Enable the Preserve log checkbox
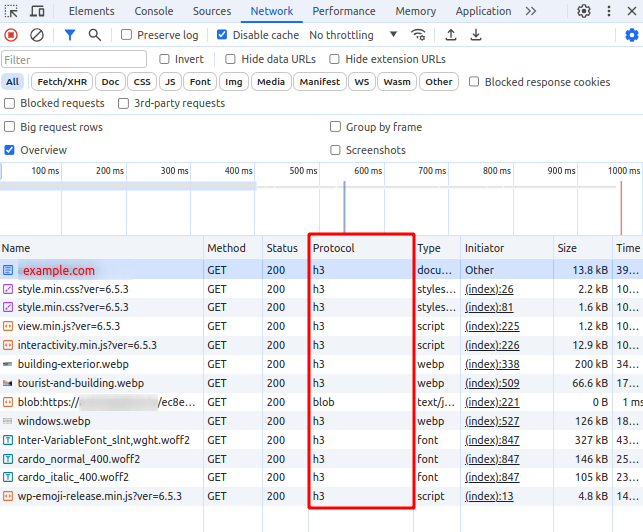The image size is (643, 532). (127, 35)
